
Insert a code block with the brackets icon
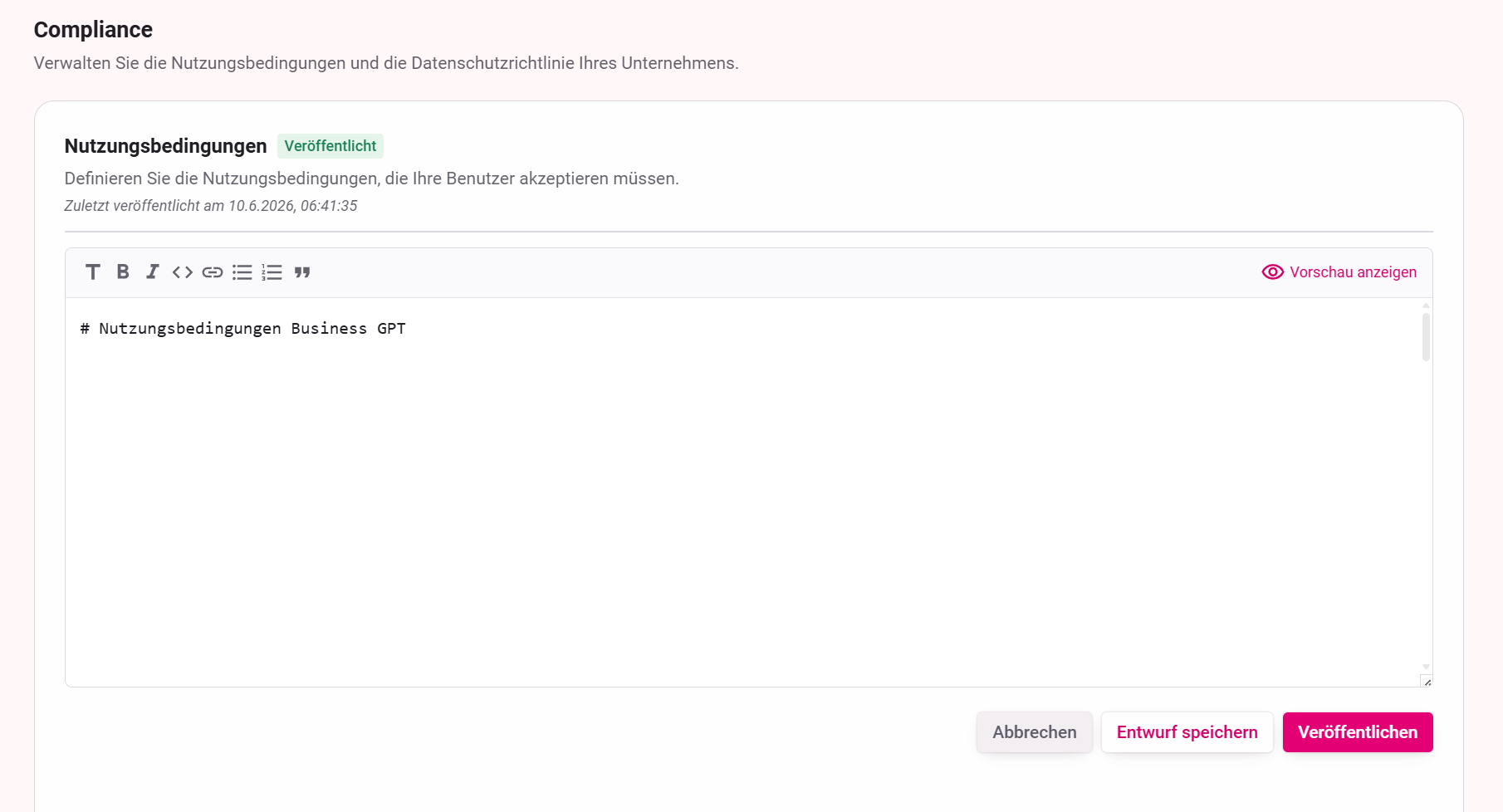183,272
